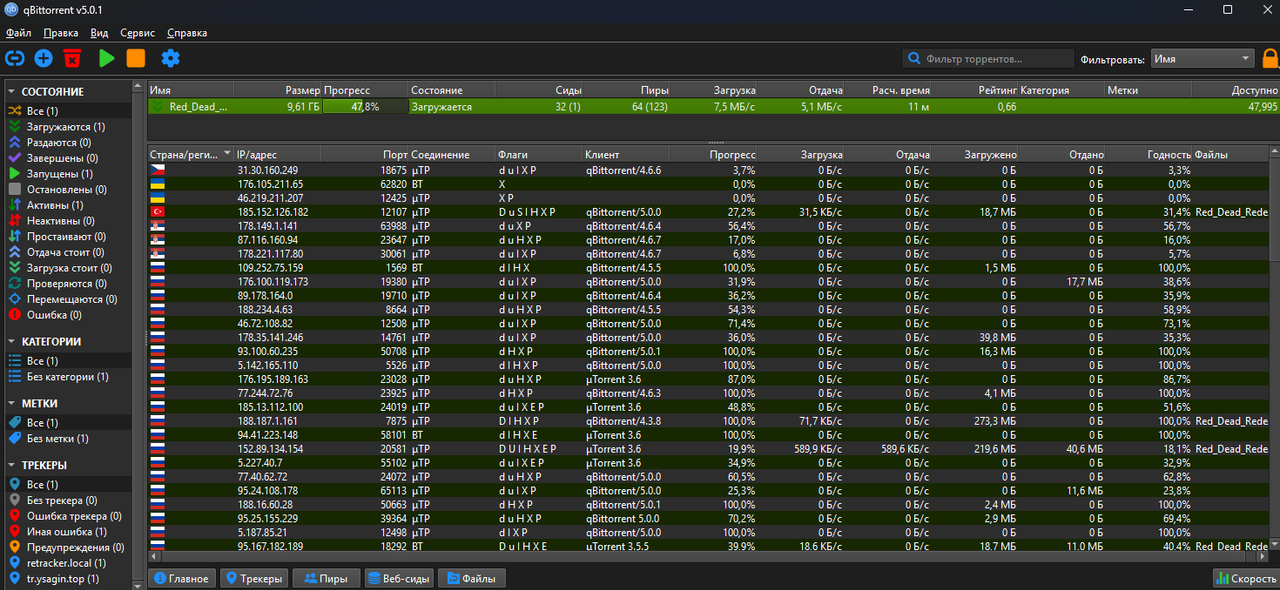This screenshot has width=1280, height=590.
Task: Click the peer list horizontal scrollbar
Action: point(708,556)
